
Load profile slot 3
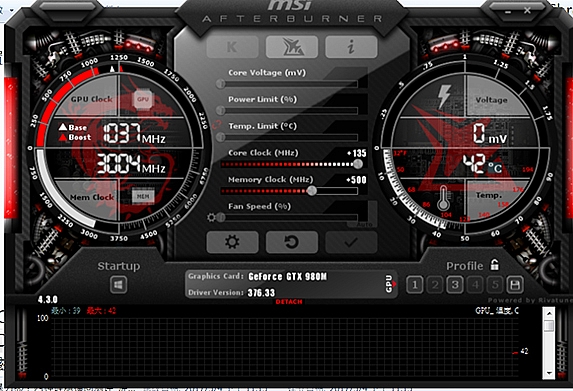(x=455, y=285)
